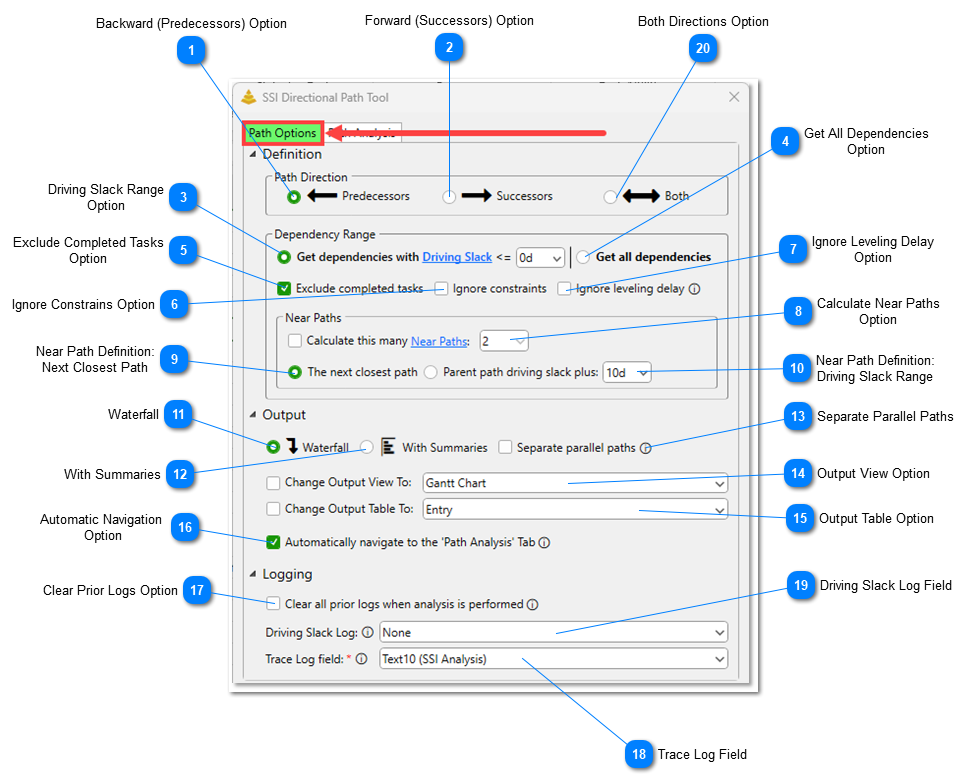Open the Trace Log field Text10 dropdown
Image resolution: width=970 pixels, height=779 pixels.
pyautogui.click(x=553, y=659)
